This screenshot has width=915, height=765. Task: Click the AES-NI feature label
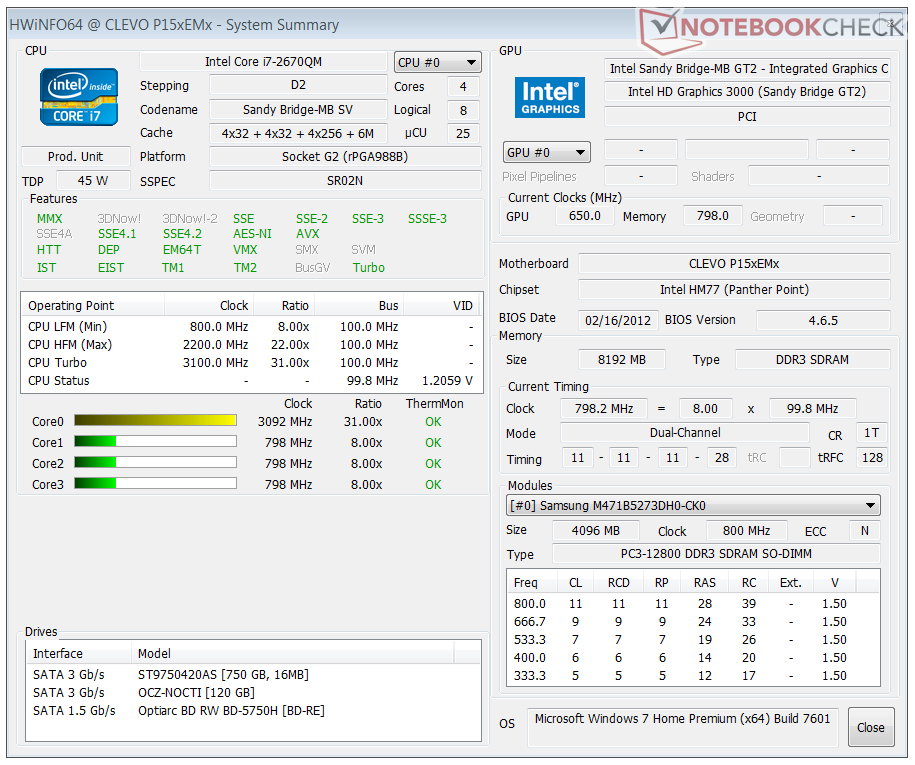252,233
